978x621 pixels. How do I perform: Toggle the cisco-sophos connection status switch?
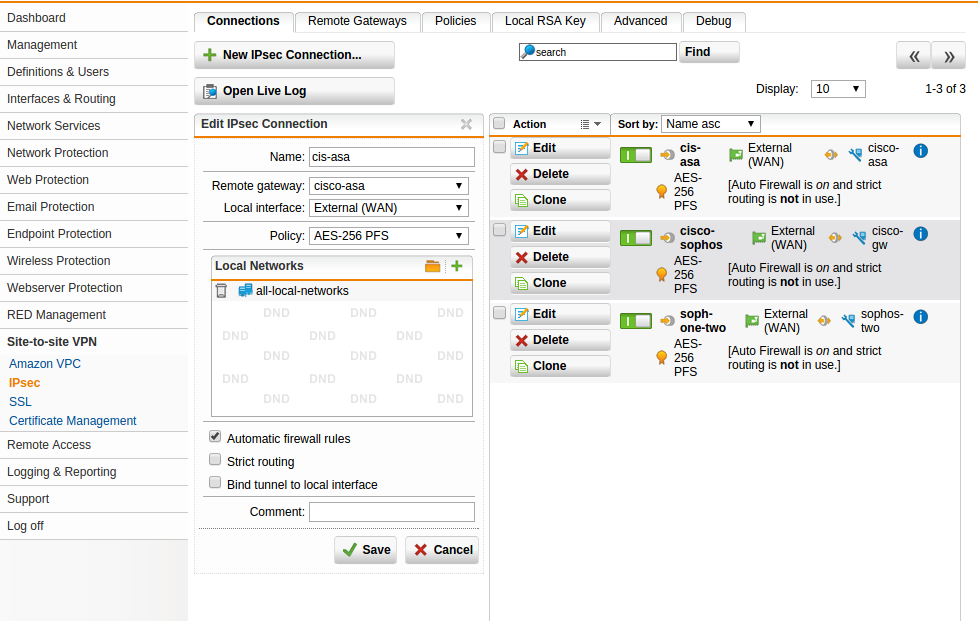coord(635,238)
